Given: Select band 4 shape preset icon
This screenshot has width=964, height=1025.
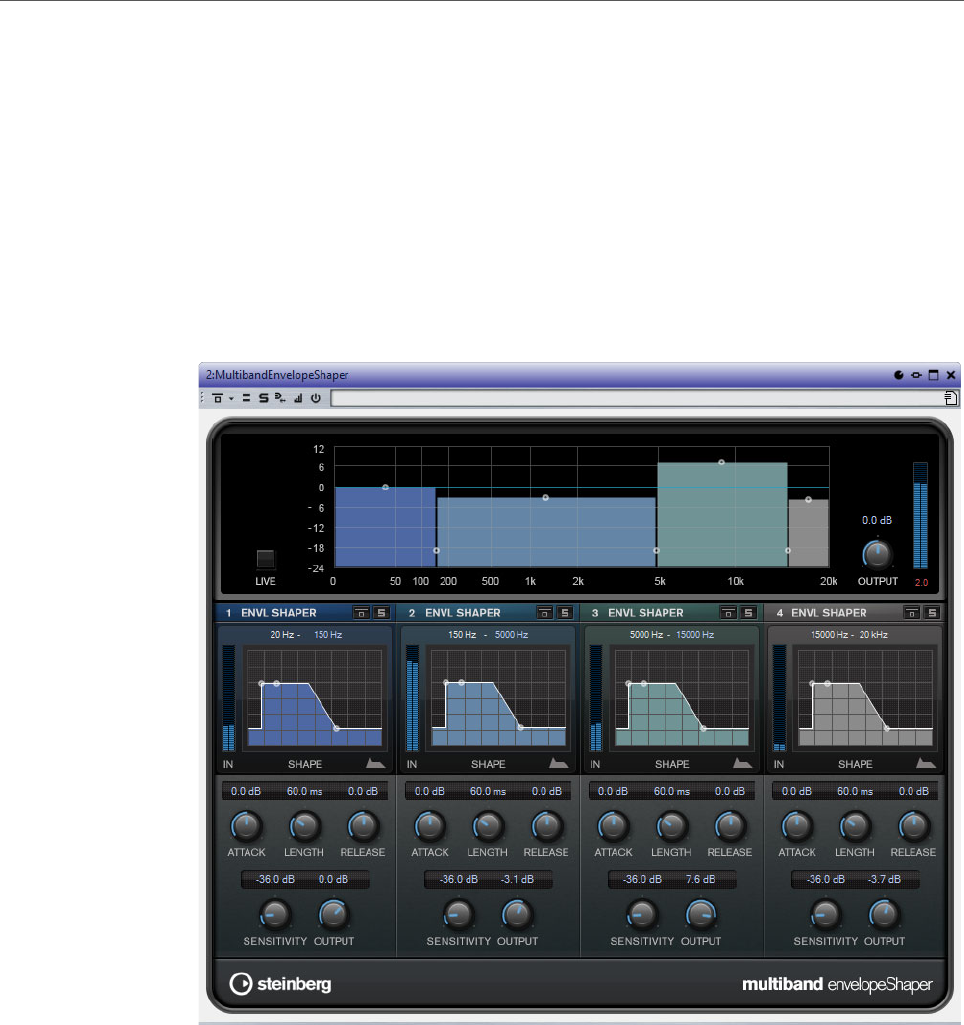Looking at the screenshot, I should pyautogui.click(x=926, y=763).
